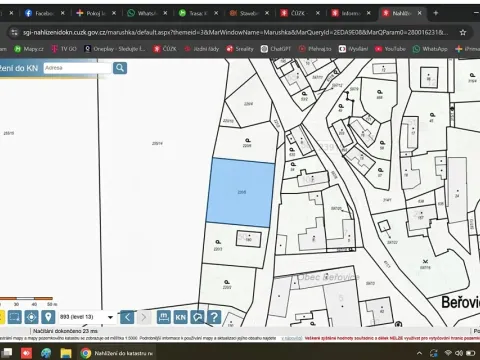
Task: Go to previous map view arrow
Action: coord(127,317)
